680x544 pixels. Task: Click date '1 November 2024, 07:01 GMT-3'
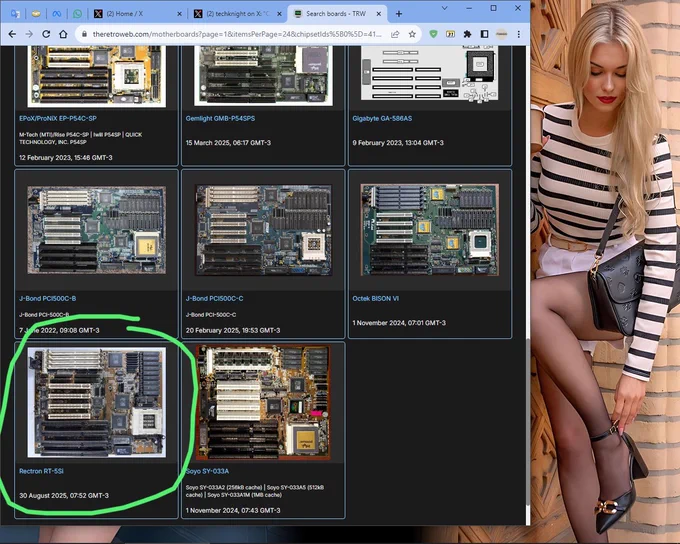(399, 323)
